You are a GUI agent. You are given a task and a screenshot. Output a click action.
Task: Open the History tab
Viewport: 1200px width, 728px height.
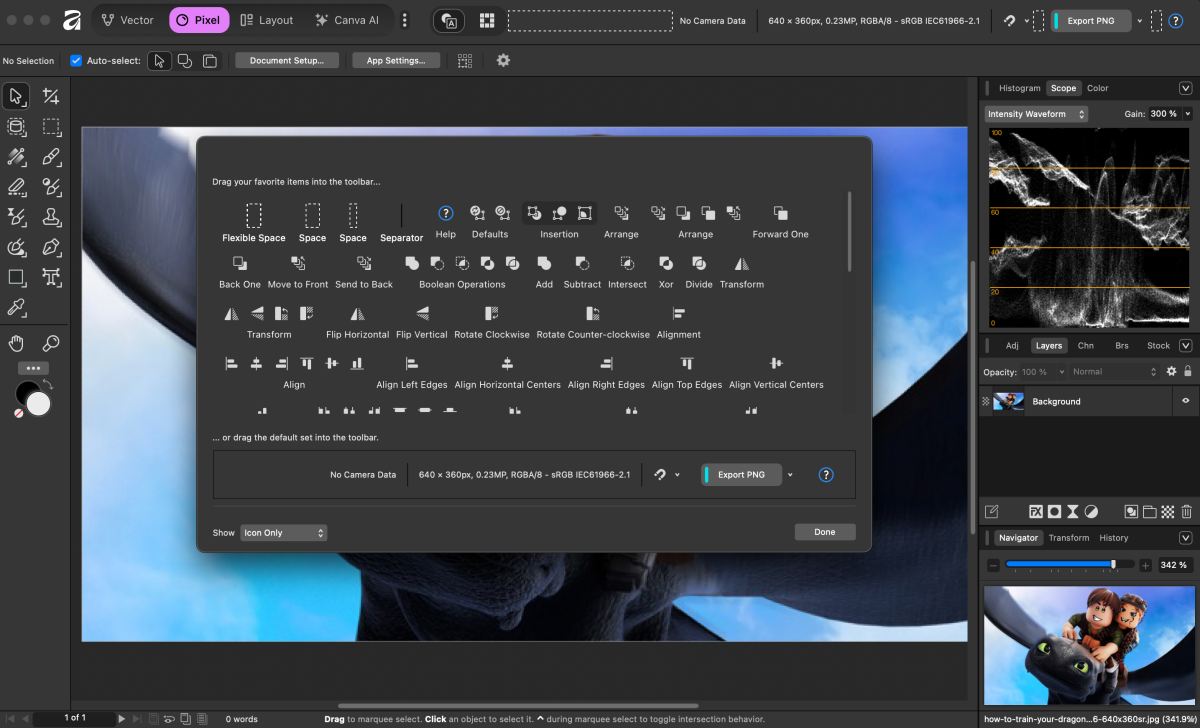1113,537
